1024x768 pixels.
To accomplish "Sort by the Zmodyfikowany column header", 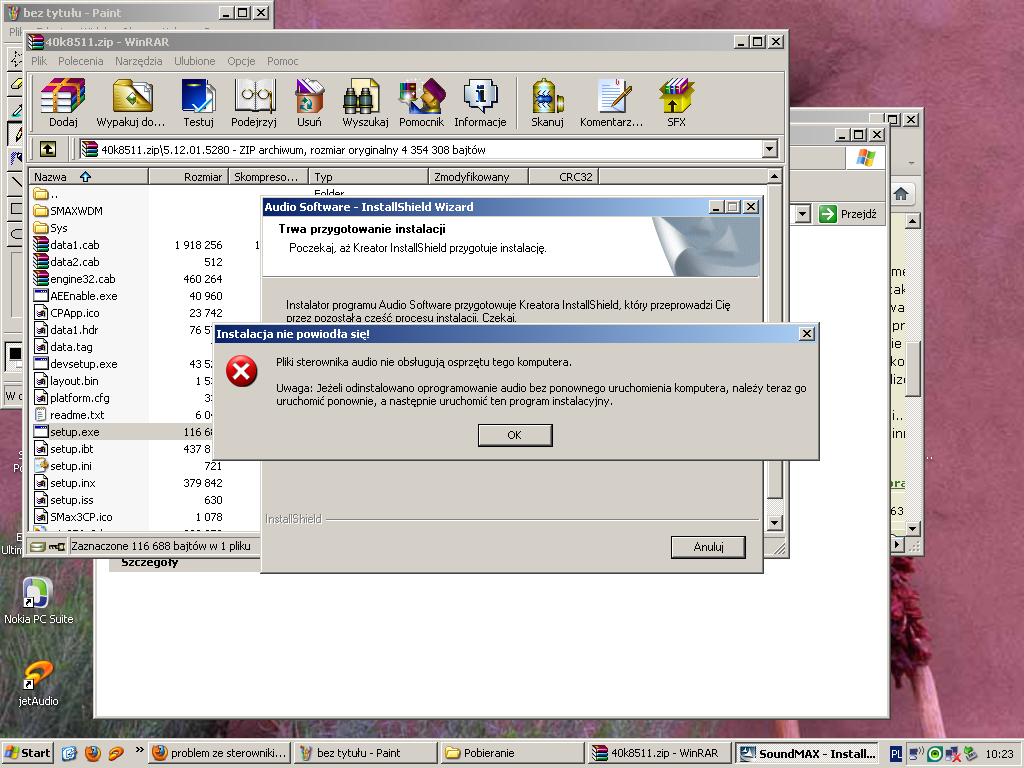I will pyautogui.click(x=479, y=176).
